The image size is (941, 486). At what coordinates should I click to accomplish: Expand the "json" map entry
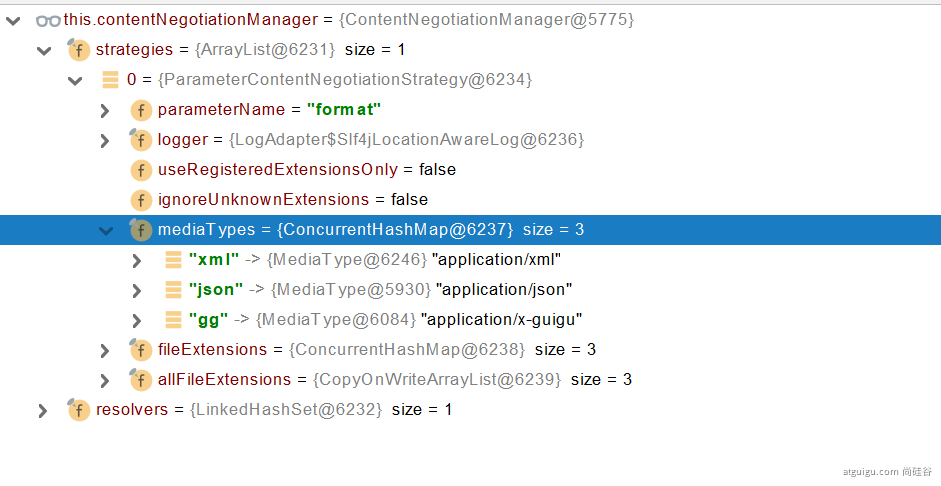[x=137, y=290]
